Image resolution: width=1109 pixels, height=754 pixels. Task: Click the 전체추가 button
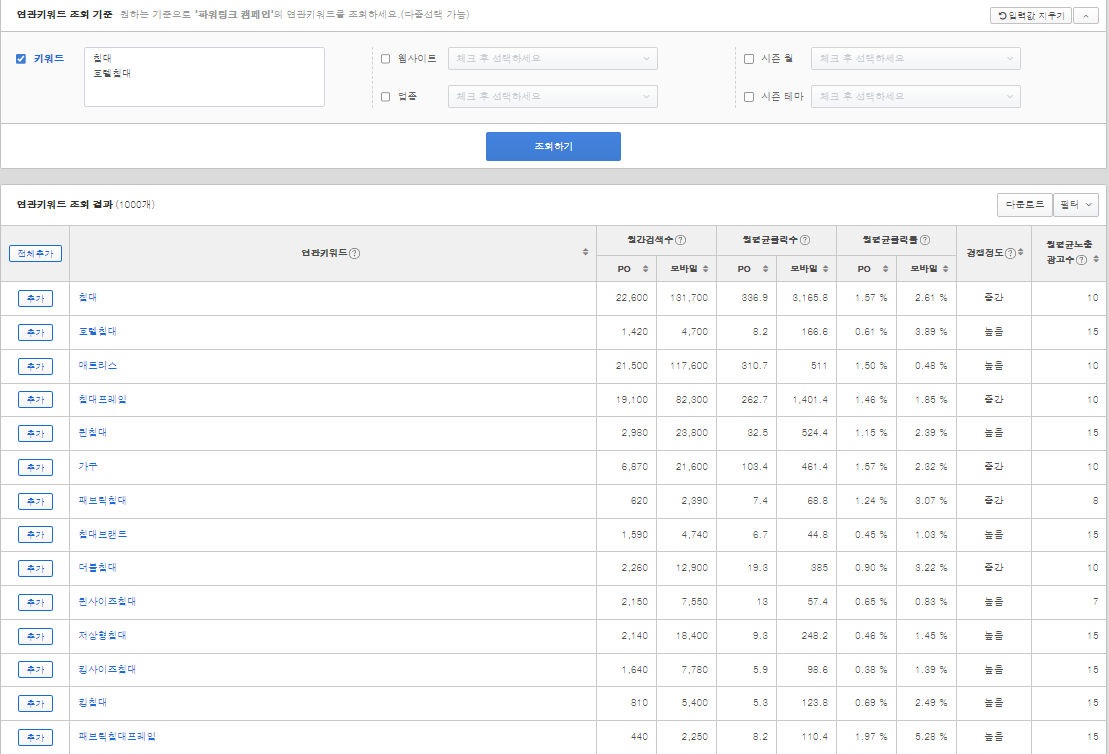tap(35, 253)
